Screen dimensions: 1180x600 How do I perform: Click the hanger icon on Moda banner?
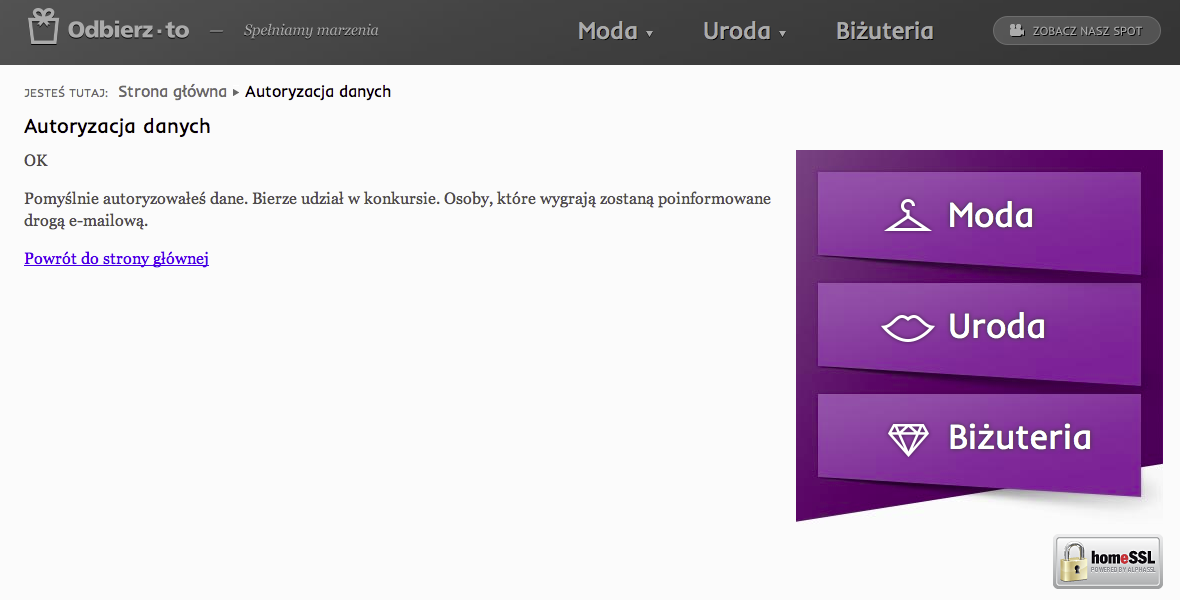[908, 216]
